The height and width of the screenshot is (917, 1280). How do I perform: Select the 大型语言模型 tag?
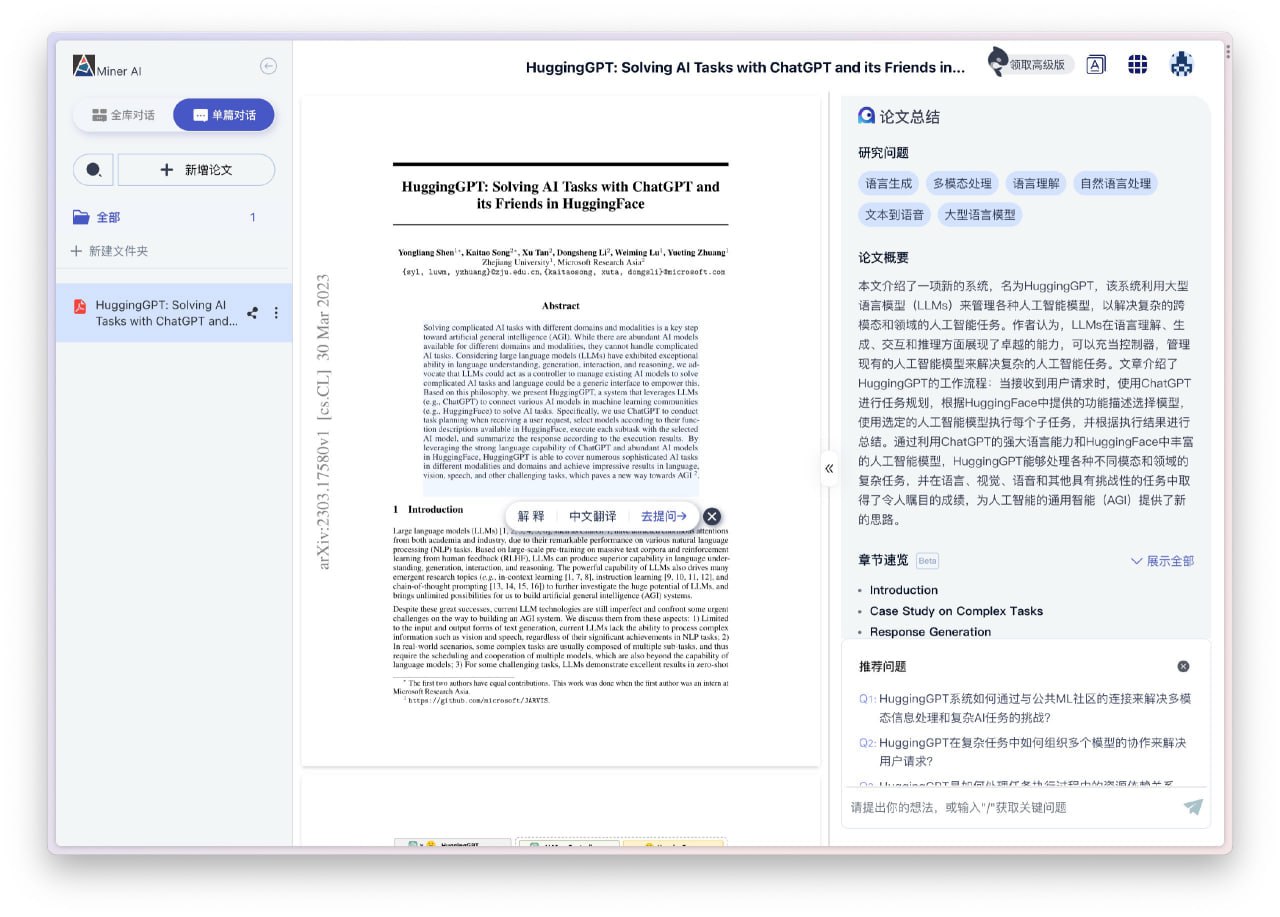(980, 214)
